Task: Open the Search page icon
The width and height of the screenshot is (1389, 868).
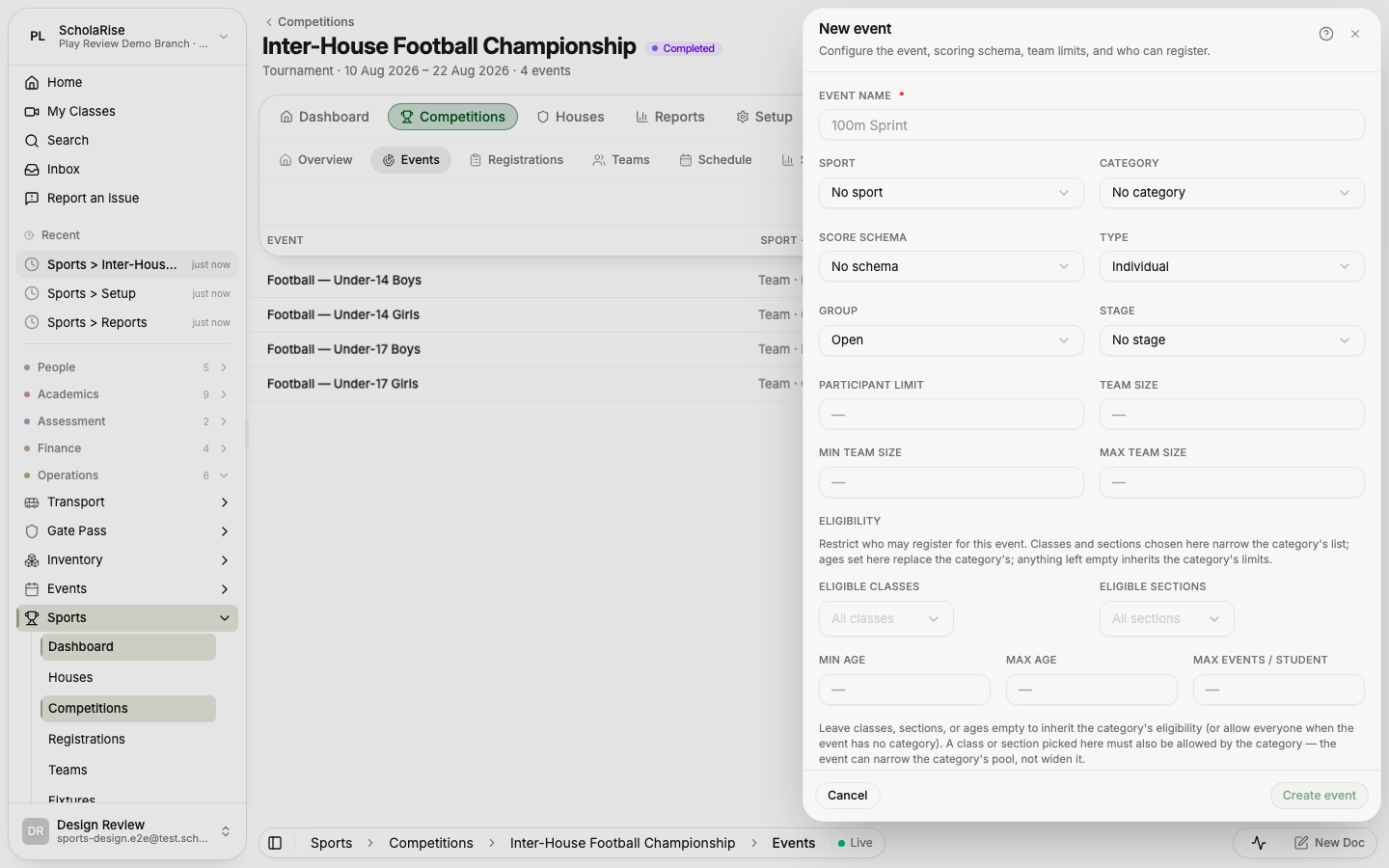Action: (32, 141)
